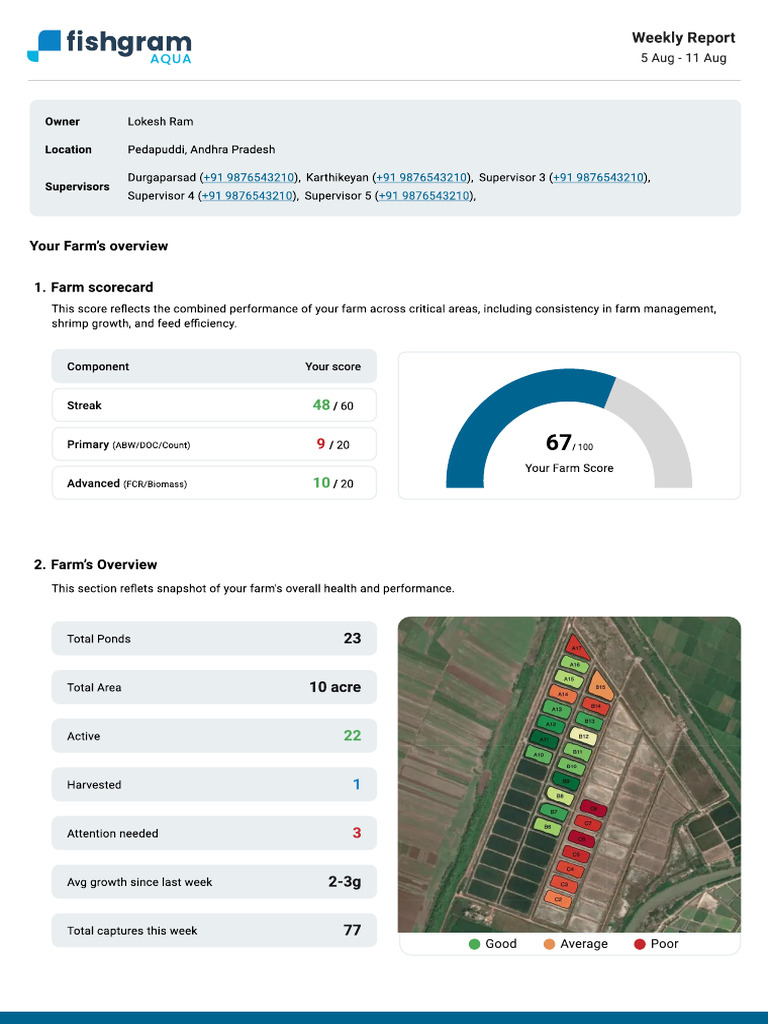
Task: Select red pond C5 on the map
Action: 576,854
